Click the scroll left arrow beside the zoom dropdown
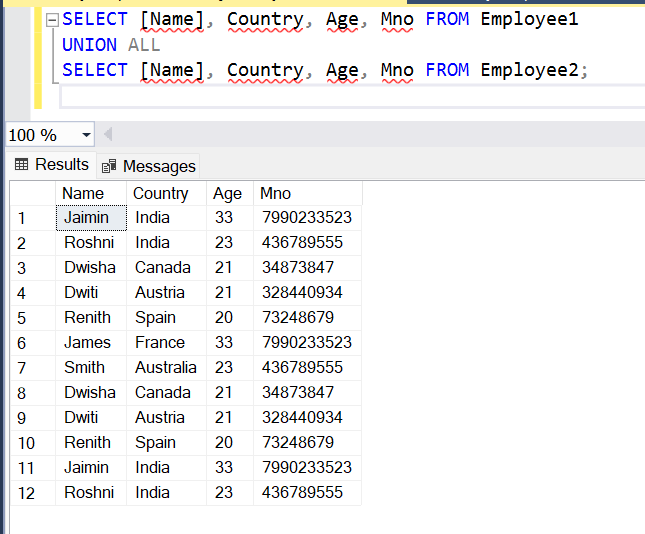The height and width of the screenshot is (534, 645). pos(108,134)
